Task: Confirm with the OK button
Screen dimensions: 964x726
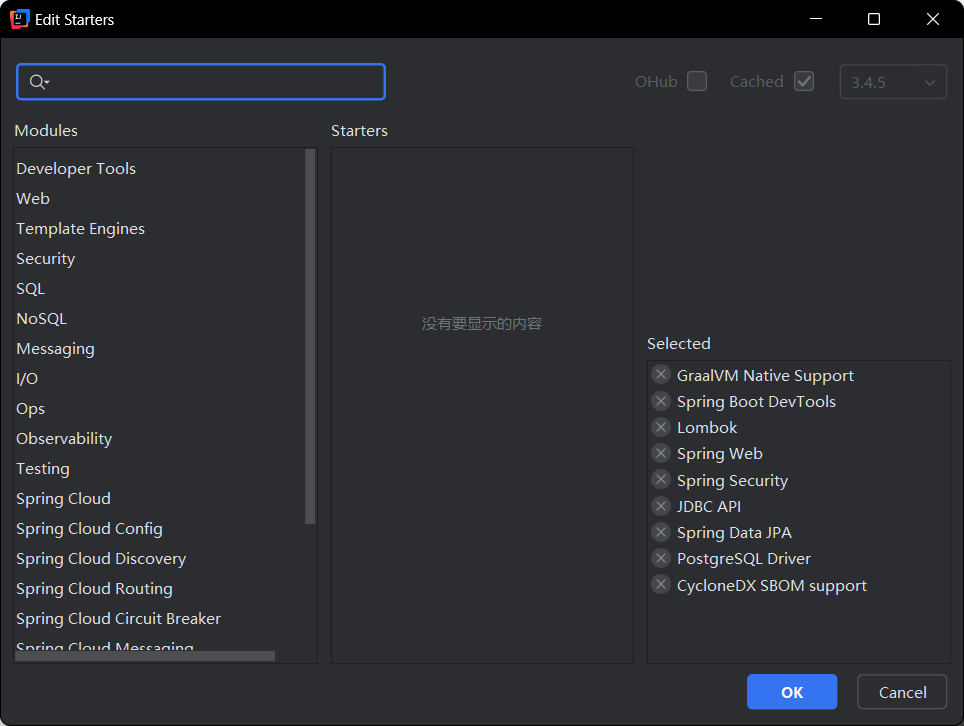Action: 792,692
